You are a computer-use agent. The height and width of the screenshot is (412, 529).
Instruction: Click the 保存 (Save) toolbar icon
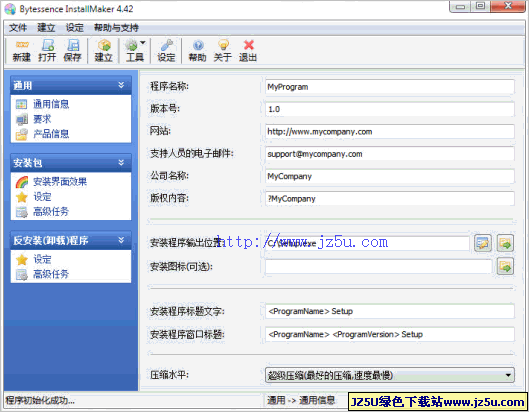pos(73,51)
